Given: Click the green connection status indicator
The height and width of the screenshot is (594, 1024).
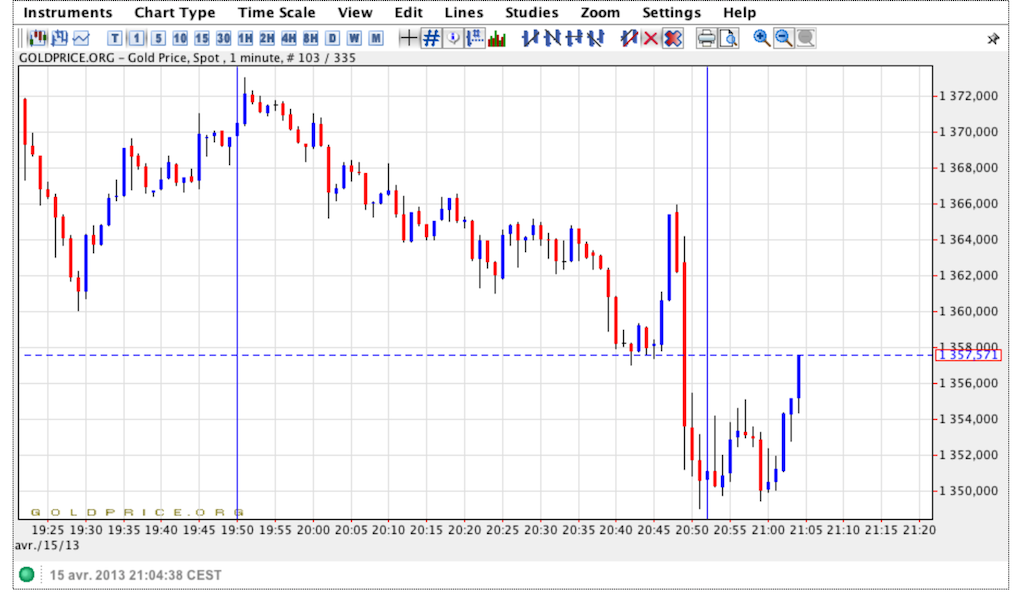Looking at the screenshot, I should click(27, 575).
